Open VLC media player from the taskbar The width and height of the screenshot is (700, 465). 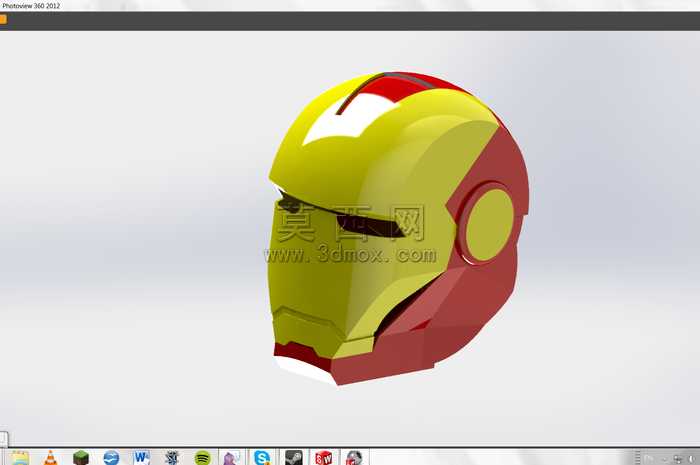coord(50,458)
